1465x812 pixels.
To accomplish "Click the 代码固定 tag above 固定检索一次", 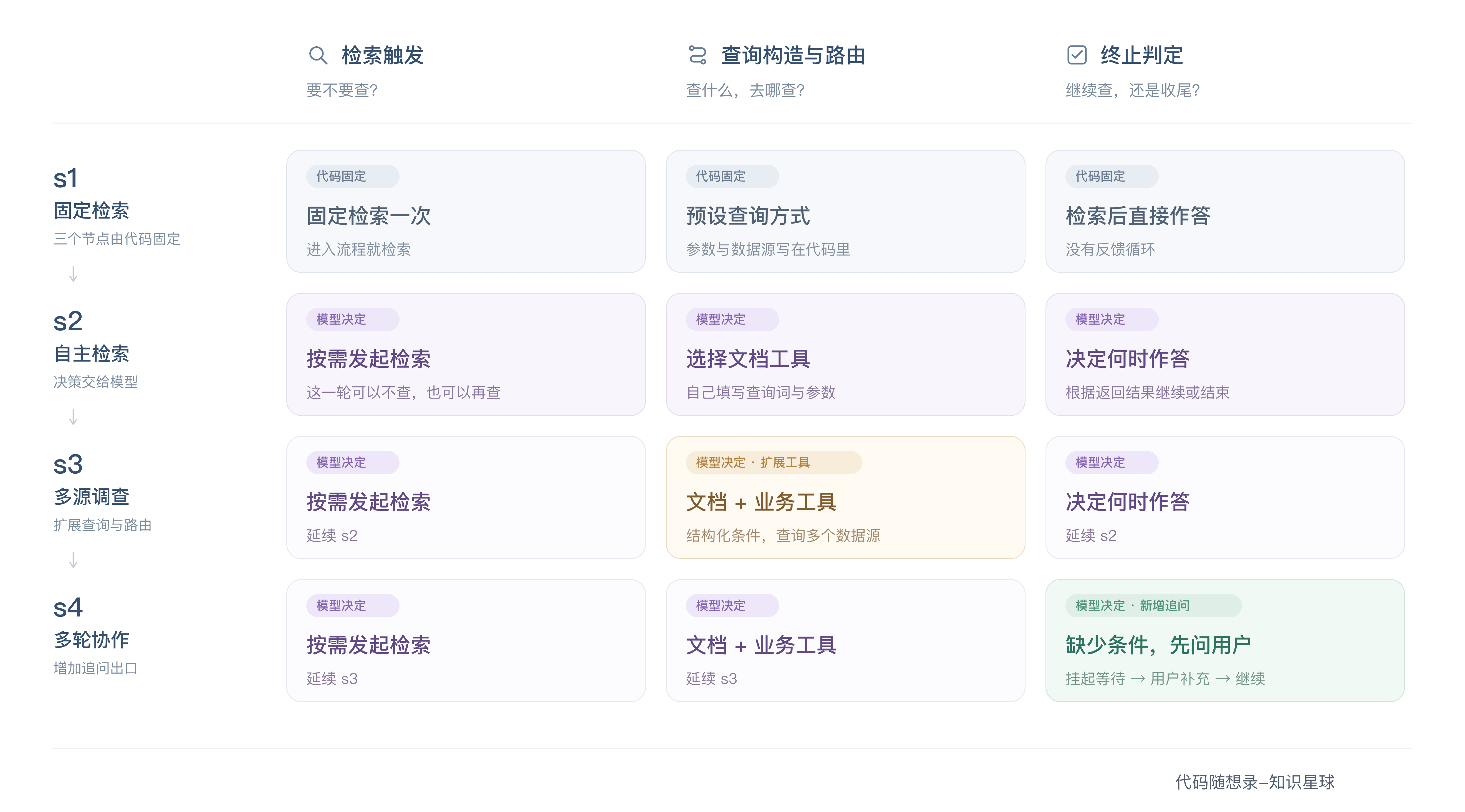I will pos(353,176).
